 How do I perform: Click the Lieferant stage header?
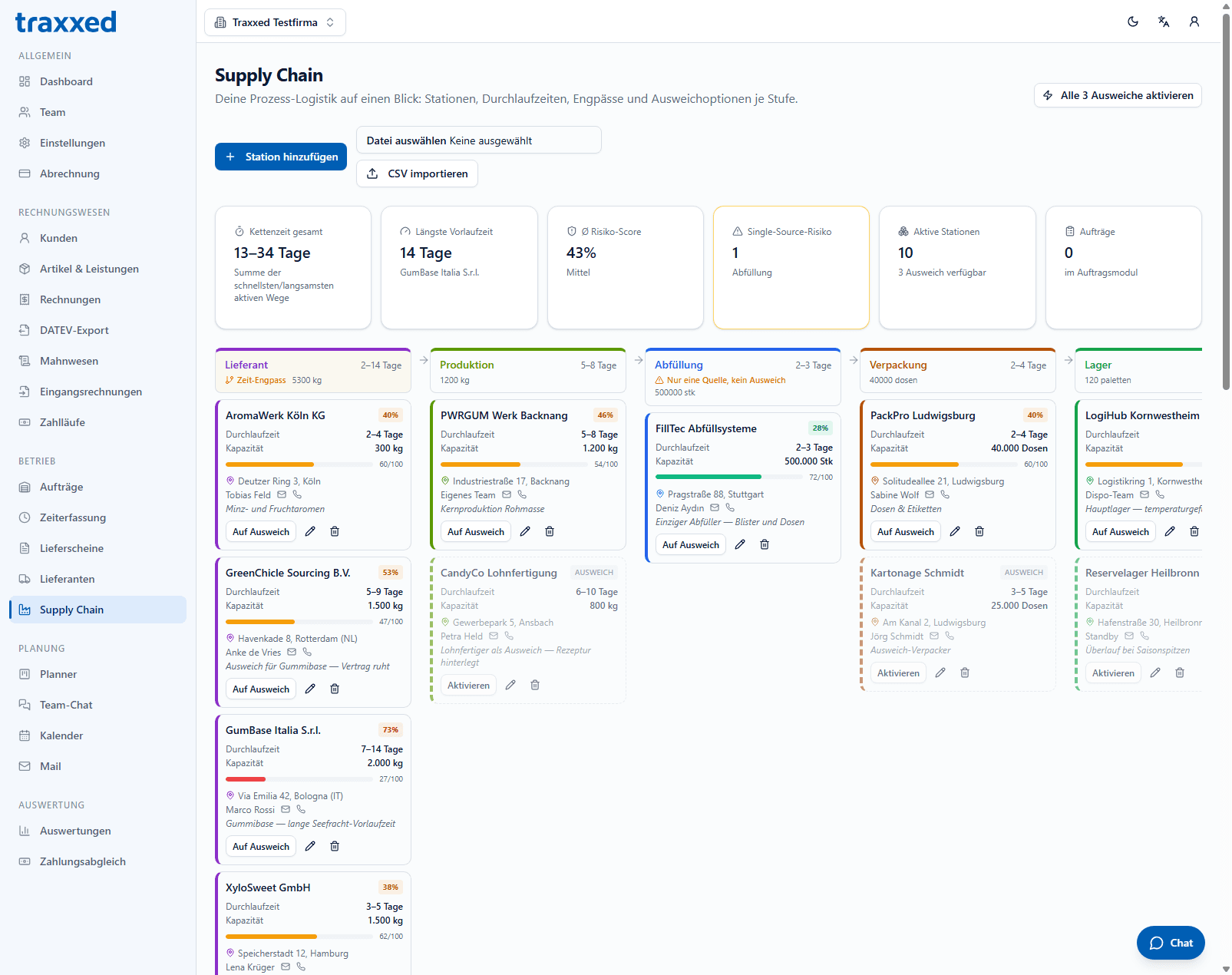[313, 371]
